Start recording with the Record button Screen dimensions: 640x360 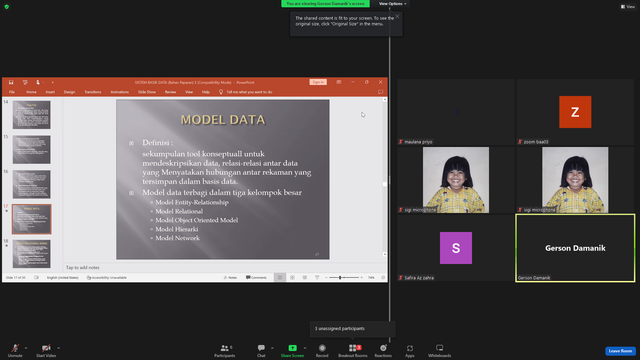click(322, 350)
